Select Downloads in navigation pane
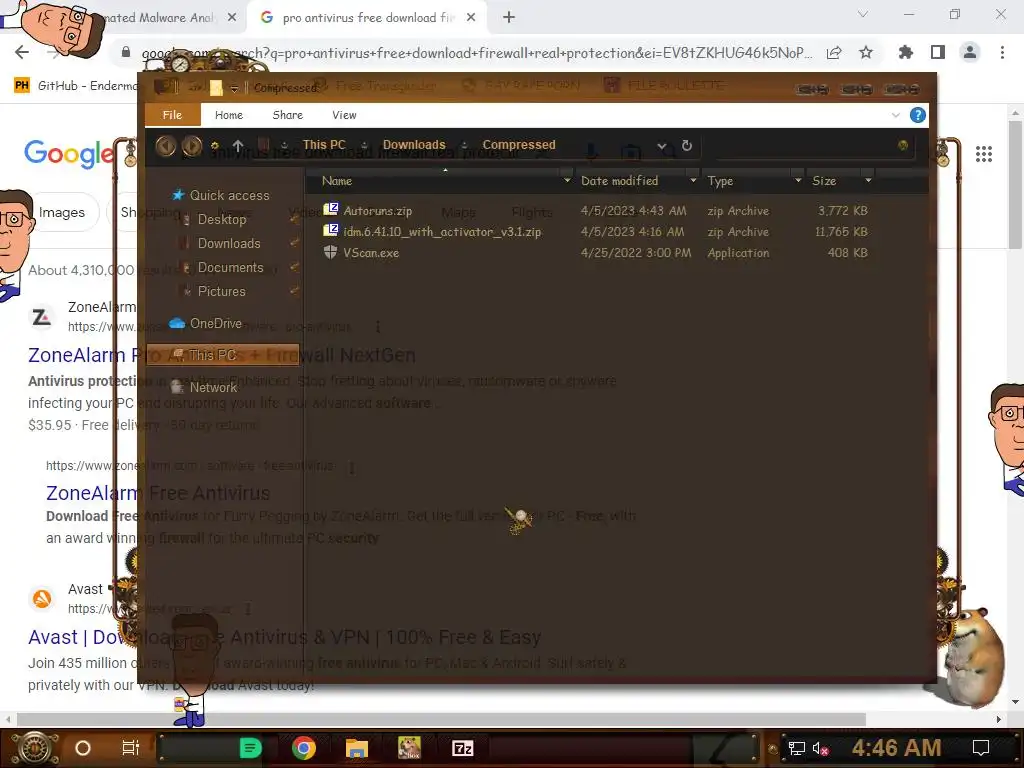Screen dimensions: 1024x768 click(229, 244)
